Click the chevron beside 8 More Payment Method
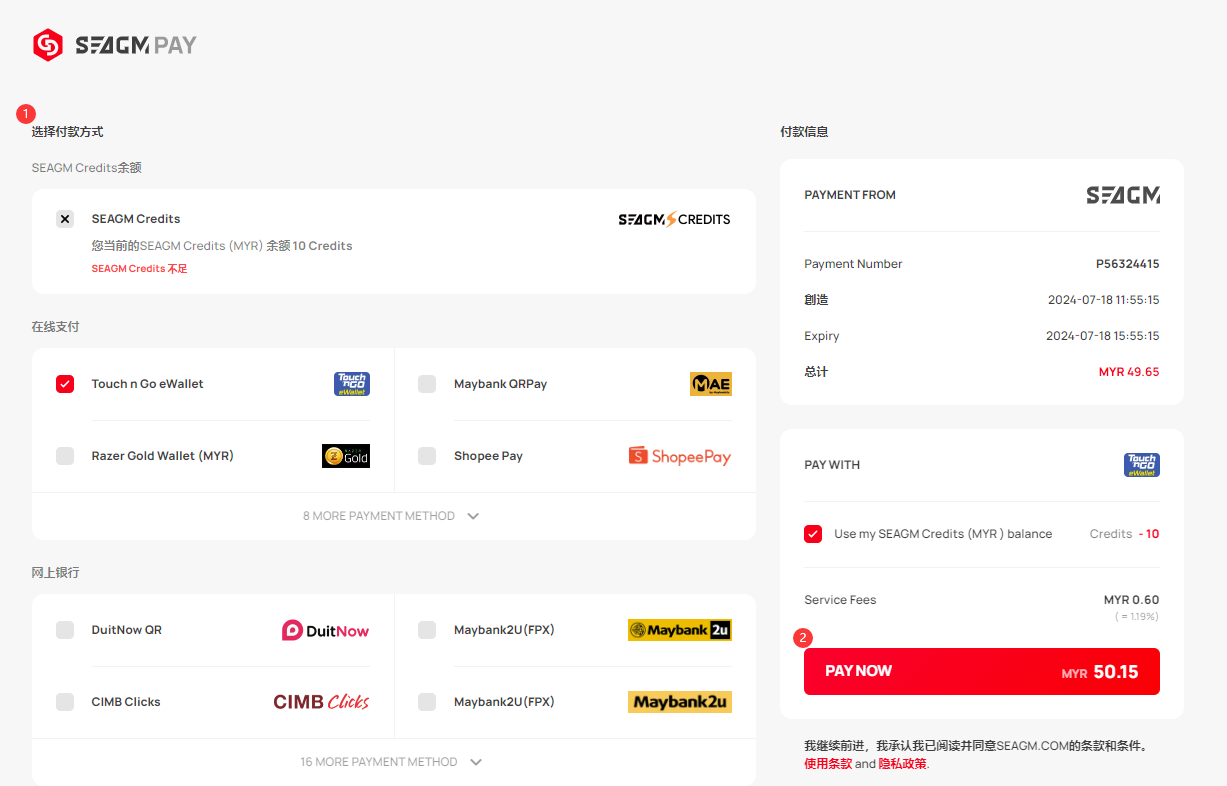The image size is (1227, 786). coord(473,517)
